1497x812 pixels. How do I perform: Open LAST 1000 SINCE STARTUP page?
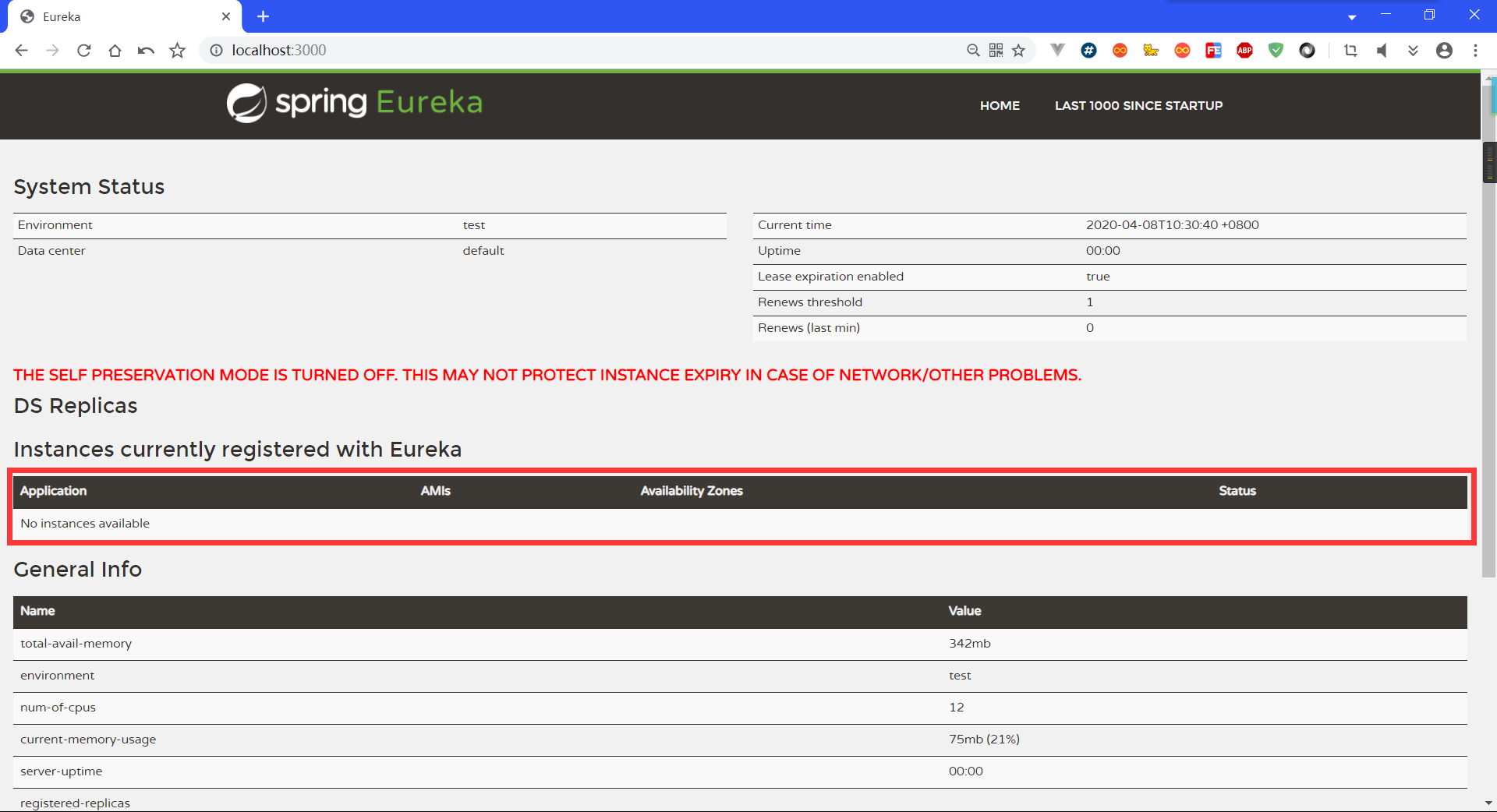pyautogui.click(x=1138, y=105)
